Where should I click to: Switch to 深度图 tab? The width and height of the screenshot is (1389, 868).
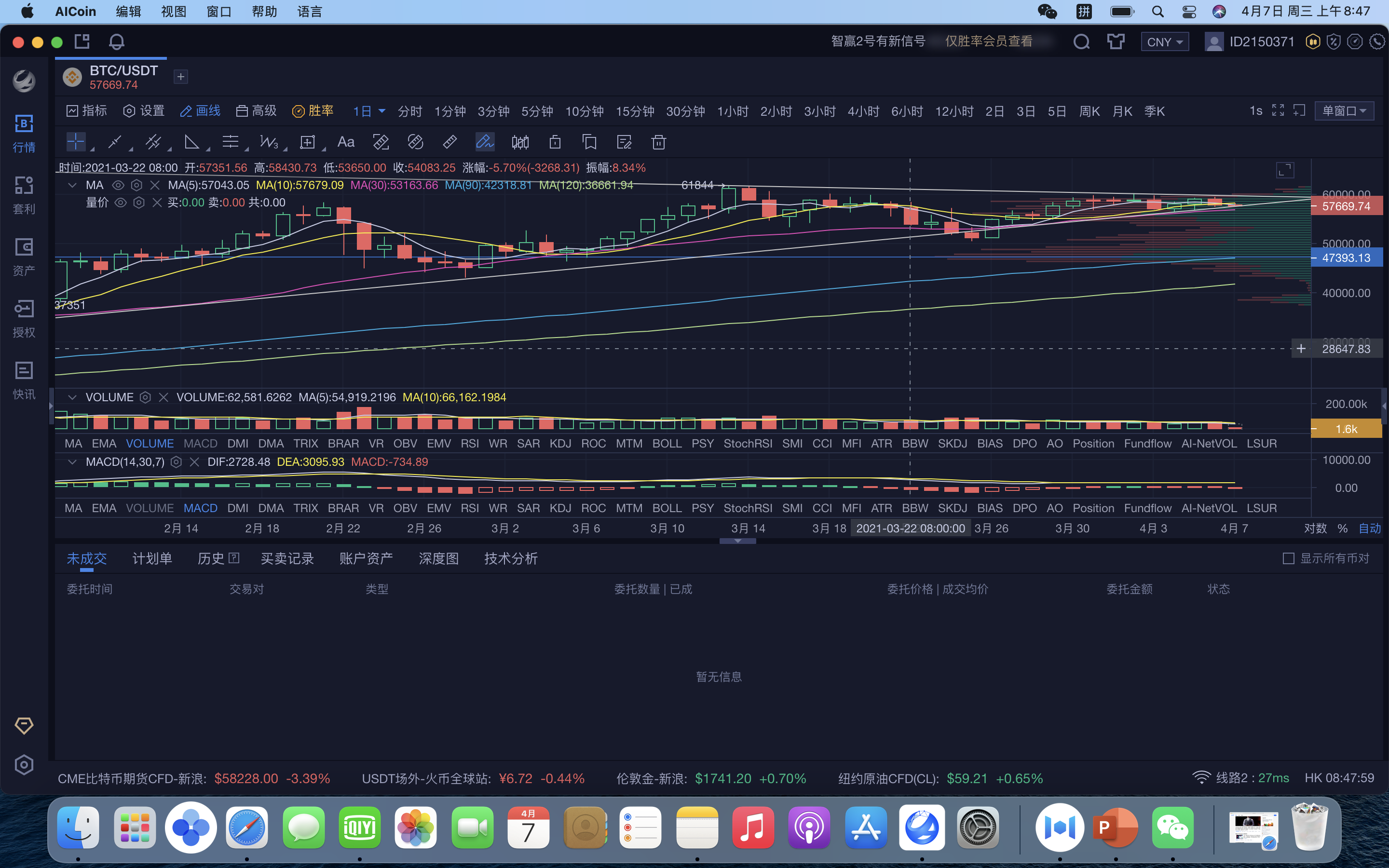click(438, 558)
